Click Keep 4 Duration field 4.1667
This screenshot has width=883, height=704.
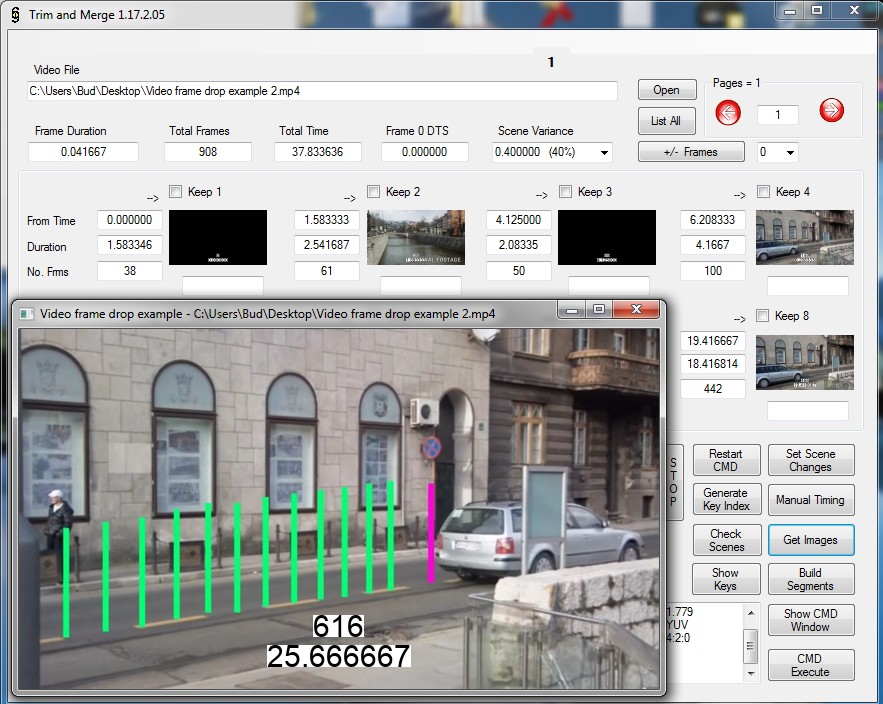point(713,245)
